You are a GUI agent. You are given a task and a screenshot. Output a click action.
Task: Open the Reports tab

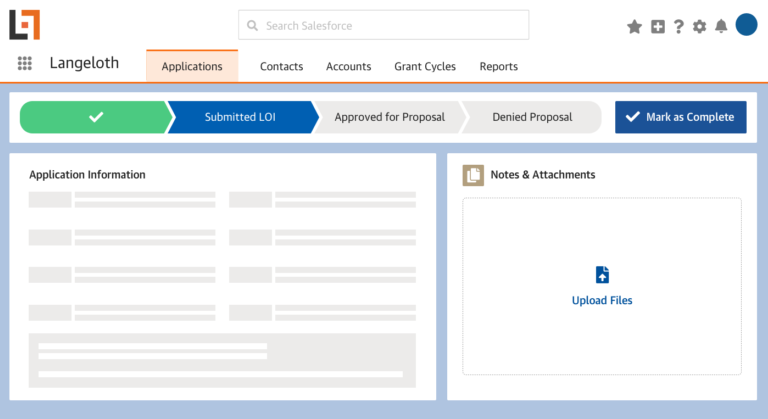pyautogui.click(x=499, y=66)
